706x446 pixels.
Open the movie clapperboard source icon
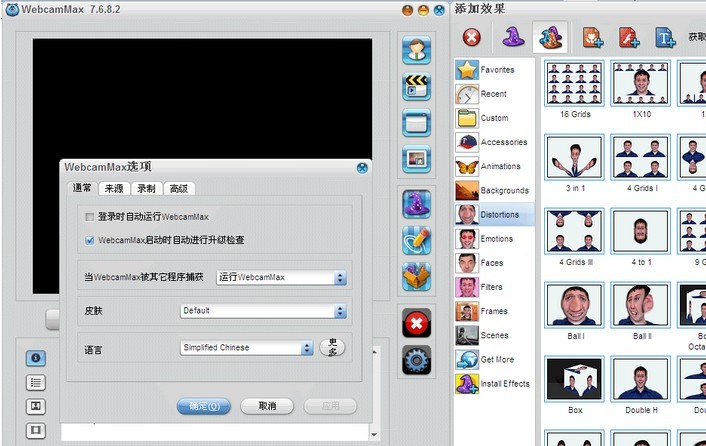pos(416,86)
